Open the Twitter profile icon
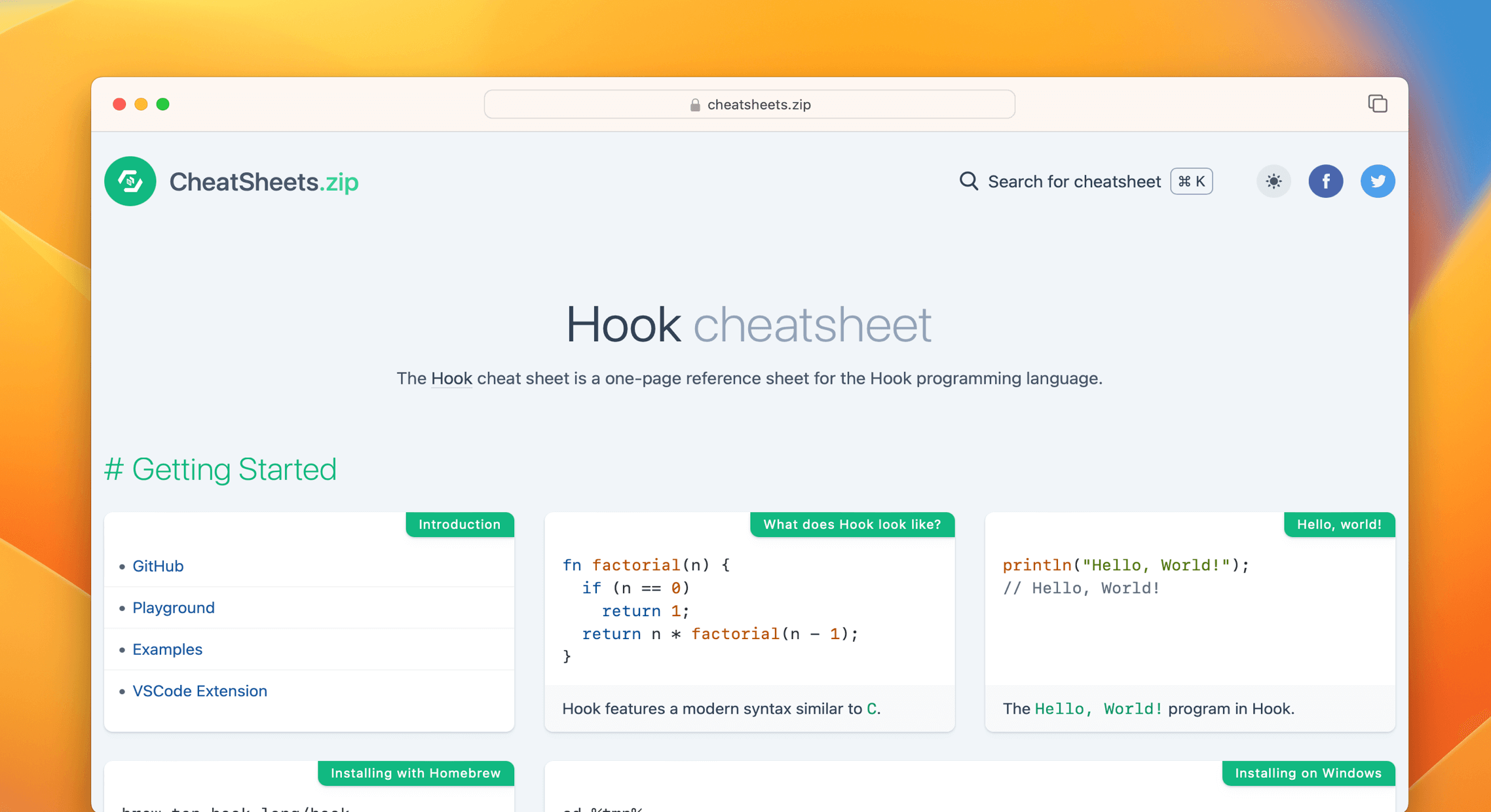1491x812 pixels. [1378, 181]
